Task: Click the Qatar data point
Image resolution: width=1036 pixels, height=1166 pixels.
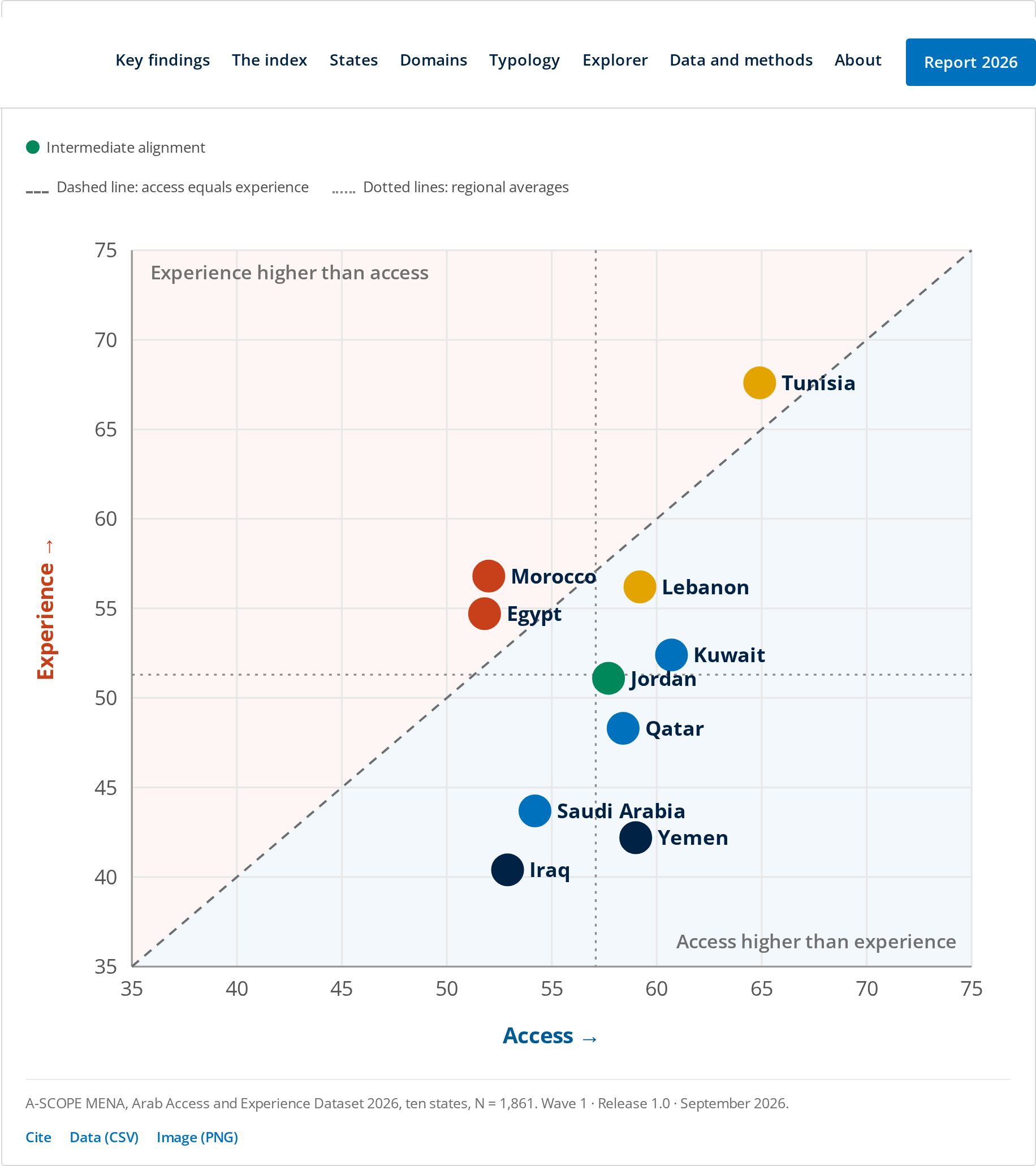Action: click(623, 728)
